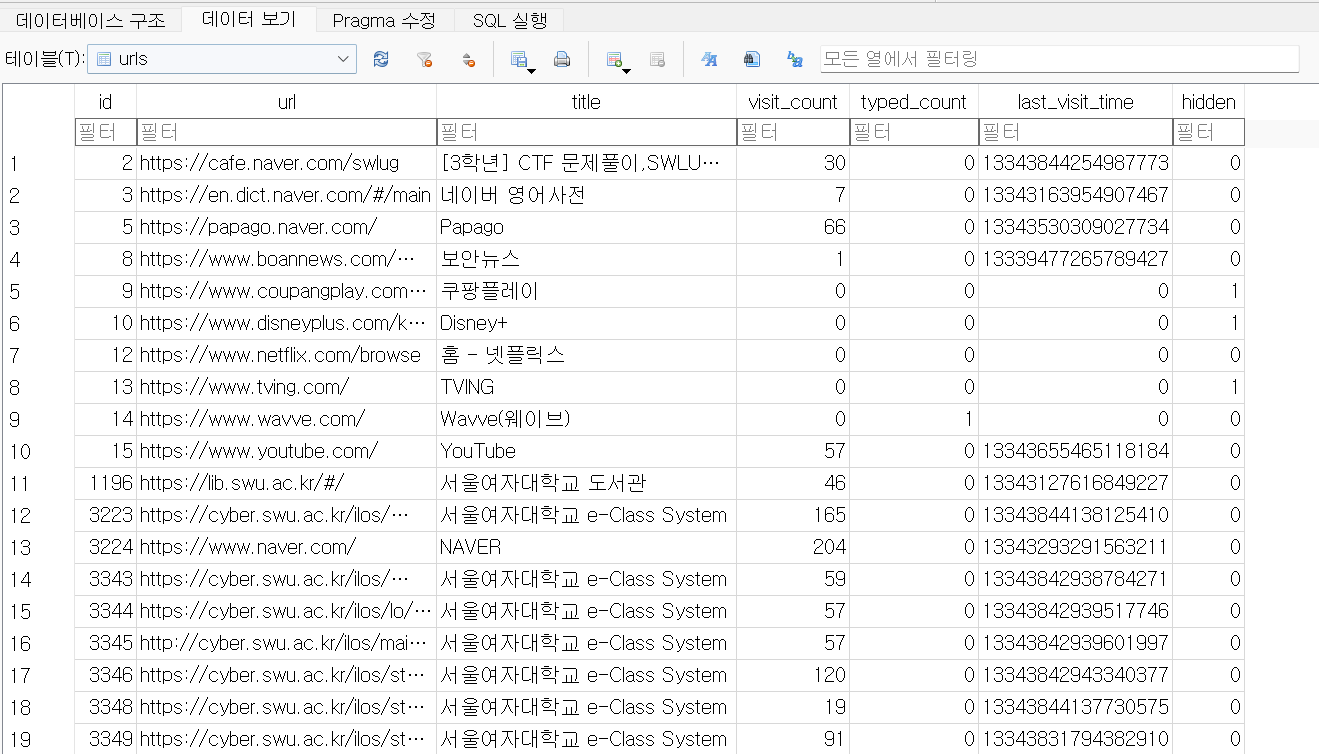Switch to the 데이터베이스 구조 tab
The height and width of the screenshot is (754, 1319).
click(91, 20)
